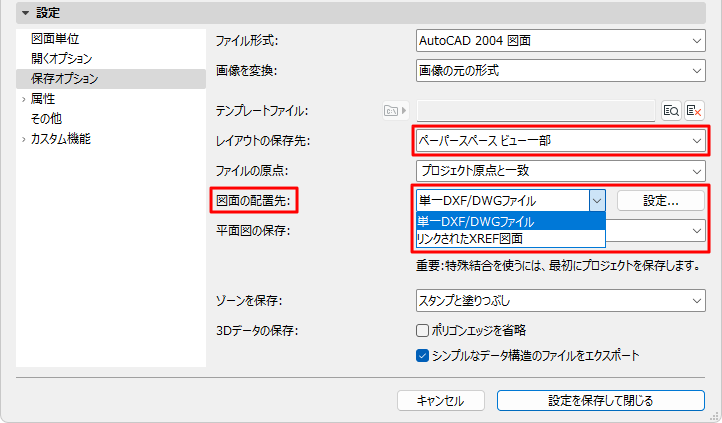722x423 pixels.
Task: Click the 設定... button
Action: pos(661,201)
